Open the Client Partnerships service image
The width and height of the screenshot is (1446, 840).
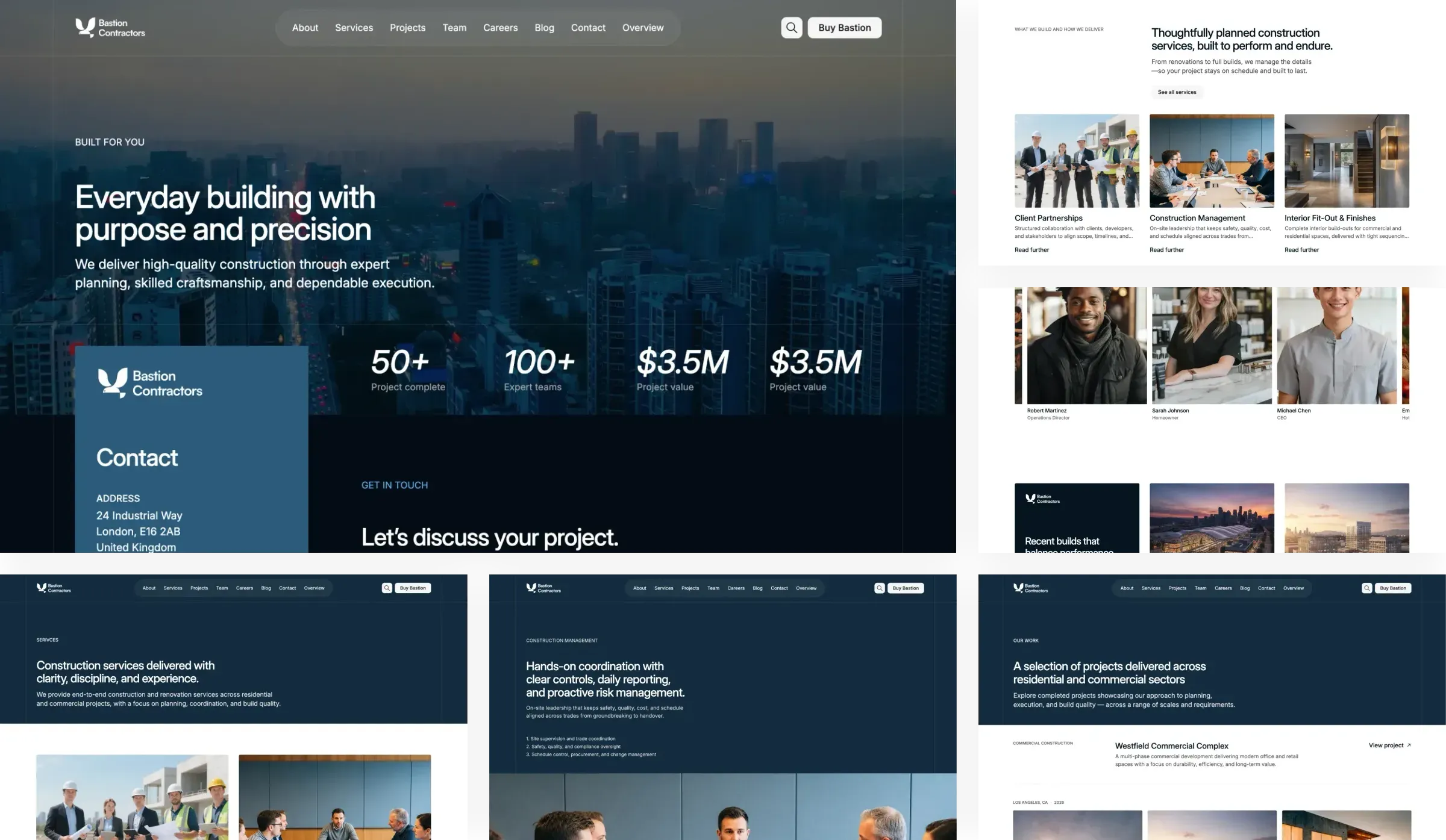(1077, 161)
